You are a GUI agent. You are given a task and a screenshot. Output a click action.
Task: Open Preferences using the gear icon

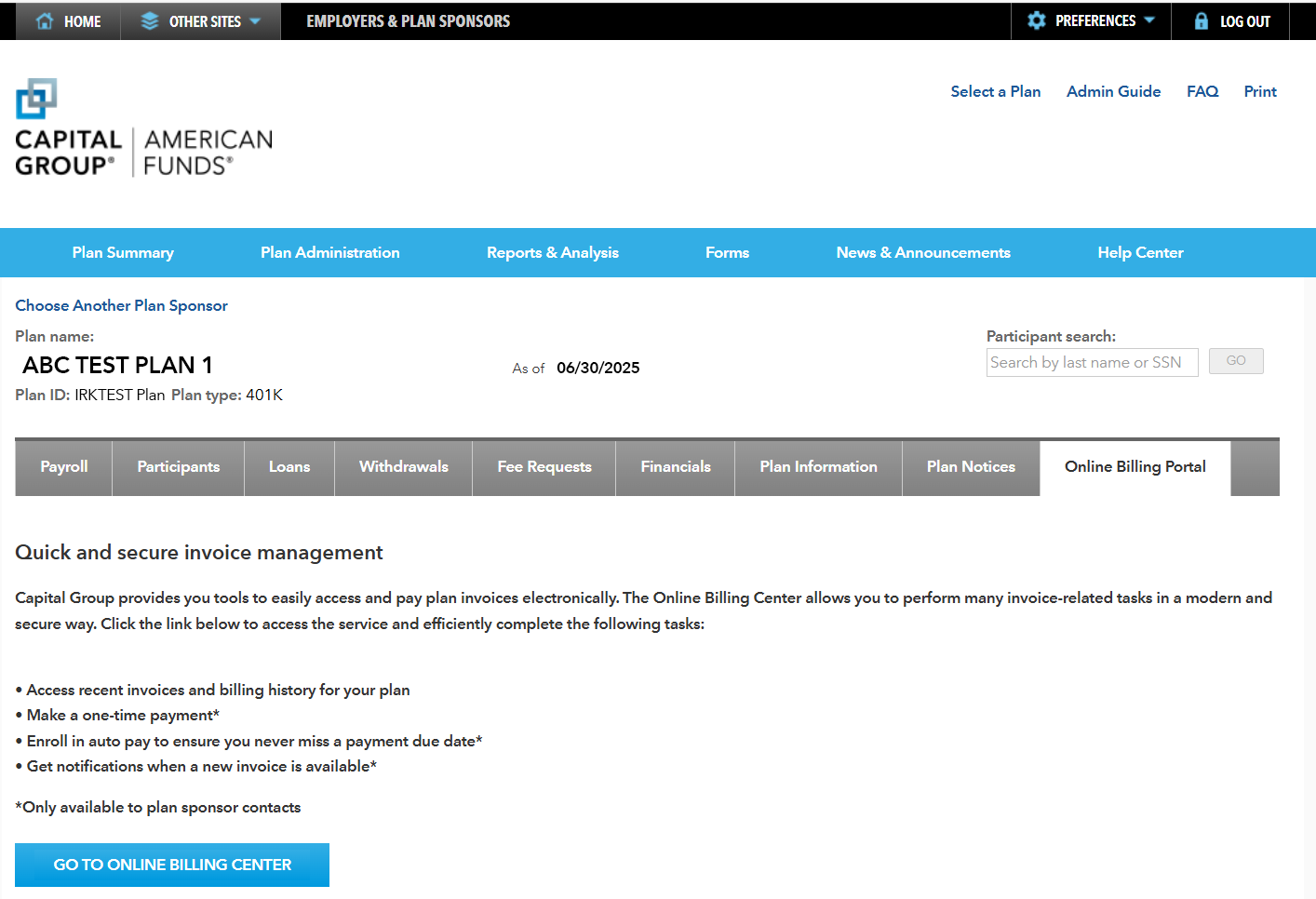tap(1036, 20)
